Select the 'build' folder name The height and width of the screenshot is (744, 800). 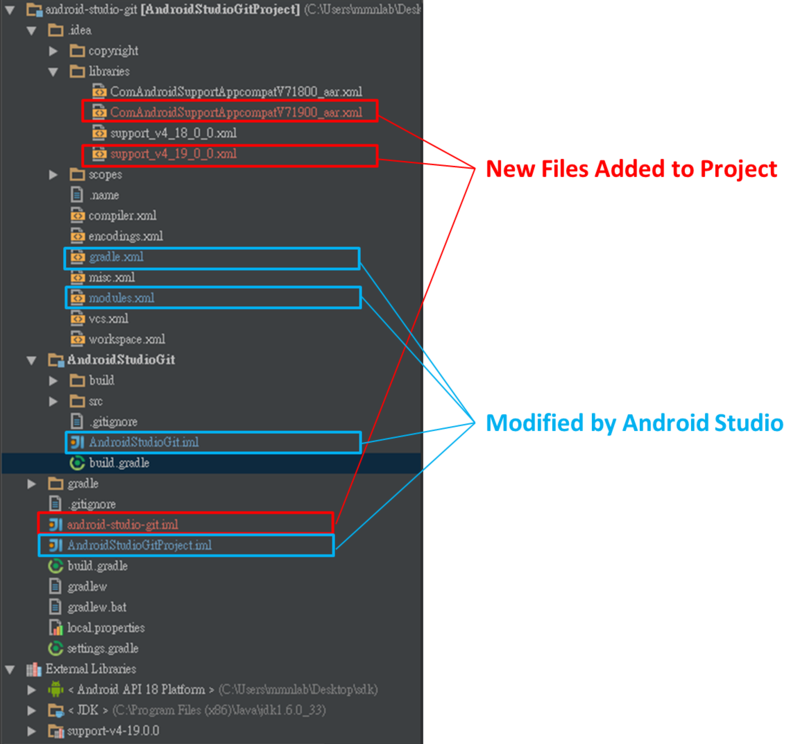[x=102, y=380]
